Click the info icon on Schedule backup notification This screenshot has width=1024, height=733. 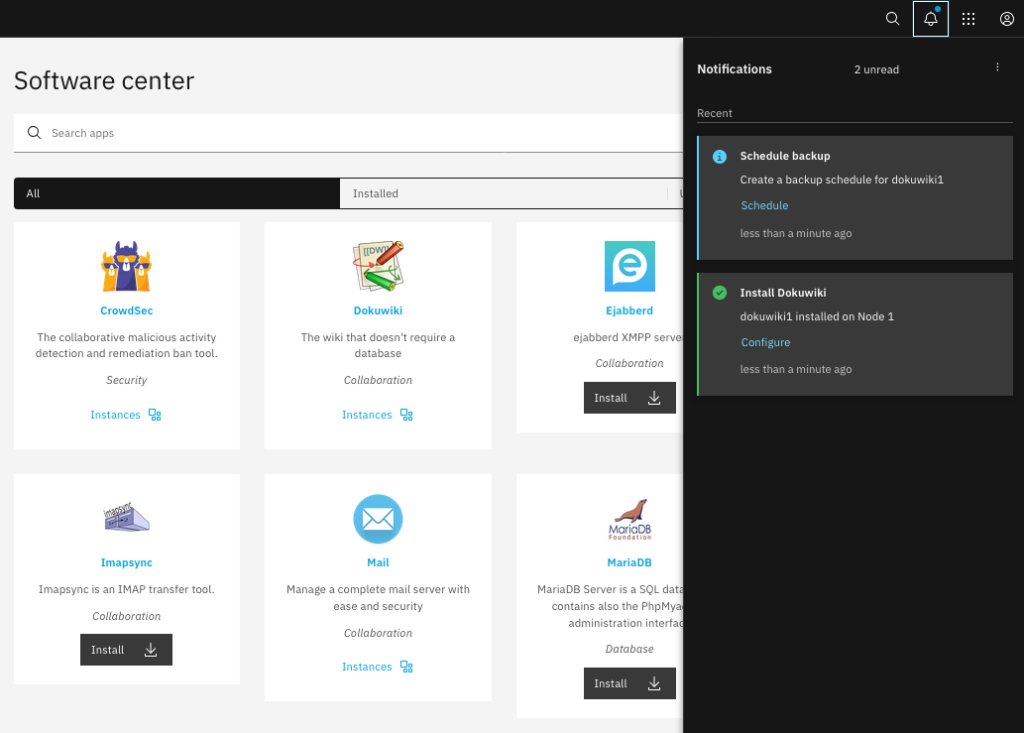(719, 157)
